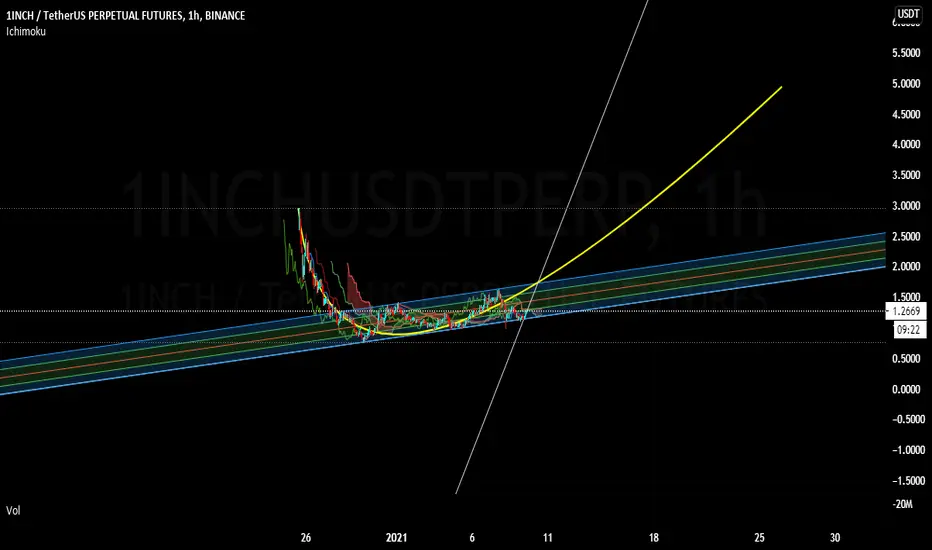This screenshot has height=550, width=932.
Task: Click the current price label 1.2669
Action: coord(906,311)
